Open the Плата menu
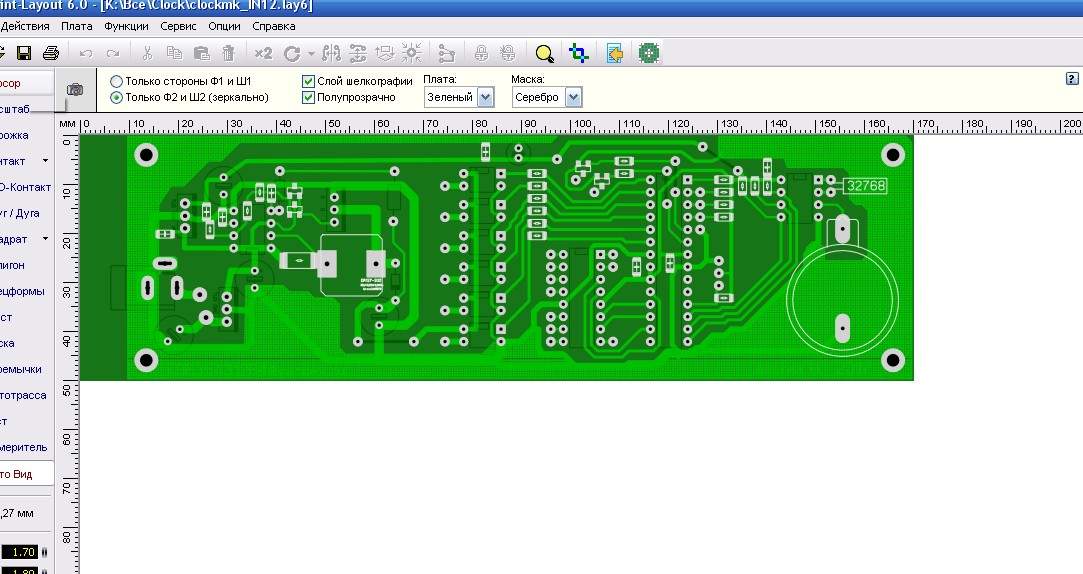Image resolution: width=1083 pixels, height=574 pixels. pyautogui.click(x=77, y=26)
